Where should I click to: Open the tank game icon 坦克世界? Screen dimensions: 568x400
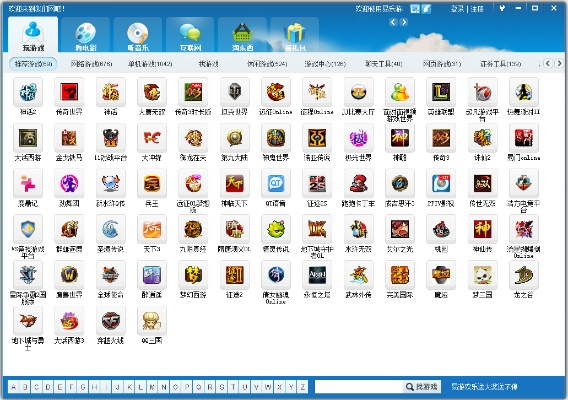coord(234,92)
